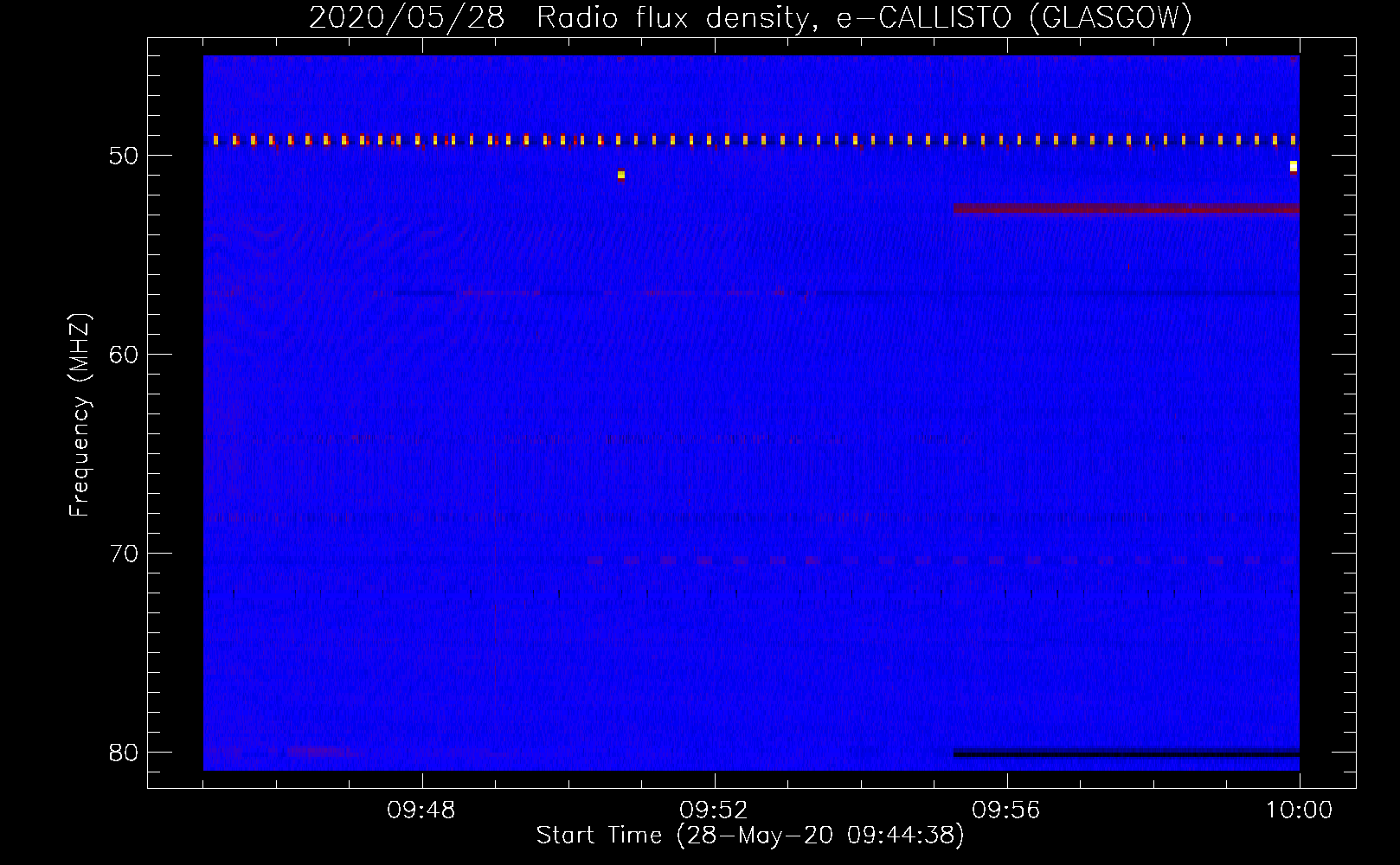Click the dark red emission band near 53 MHz
Viewport: 1400px width, 865px height.
(1126, 208)
